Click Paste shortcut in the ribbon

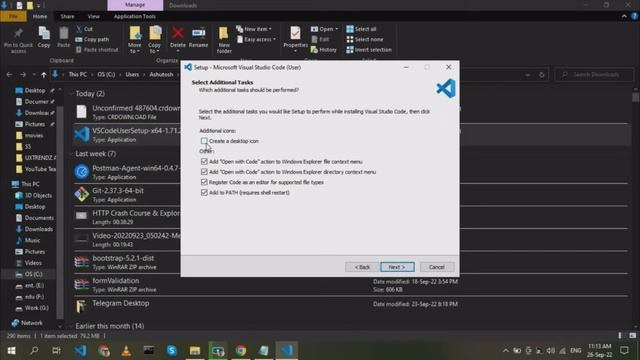tap(97, 49)
